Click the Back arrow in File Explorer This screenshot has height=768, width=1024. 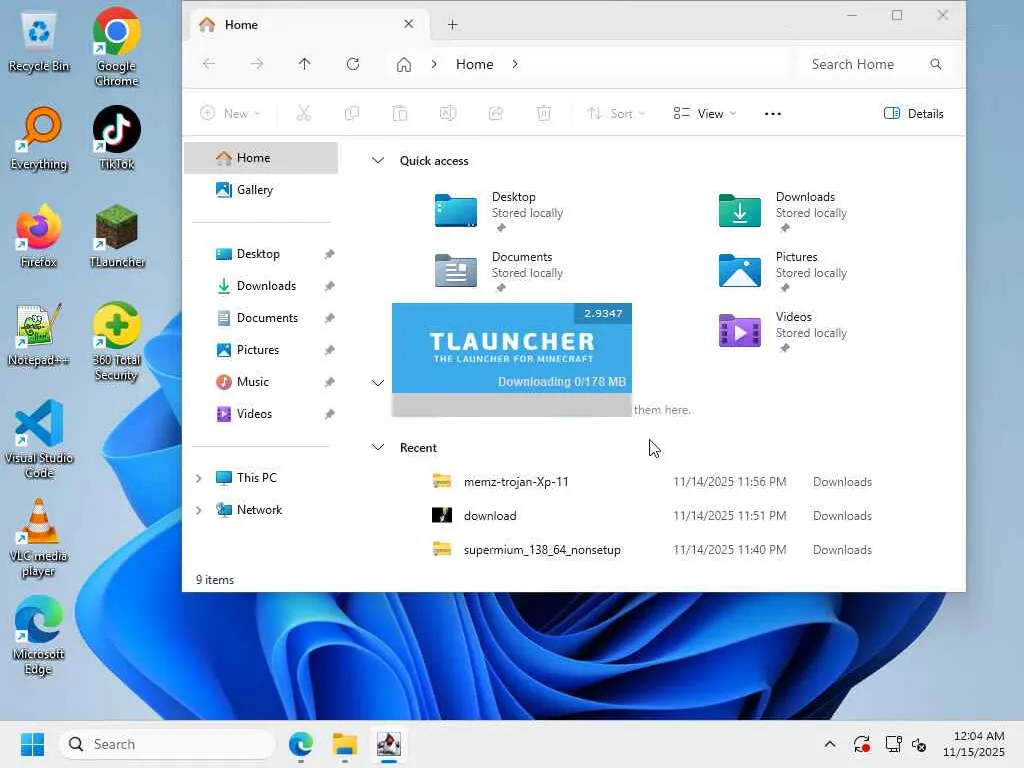[x=209, y=64]
